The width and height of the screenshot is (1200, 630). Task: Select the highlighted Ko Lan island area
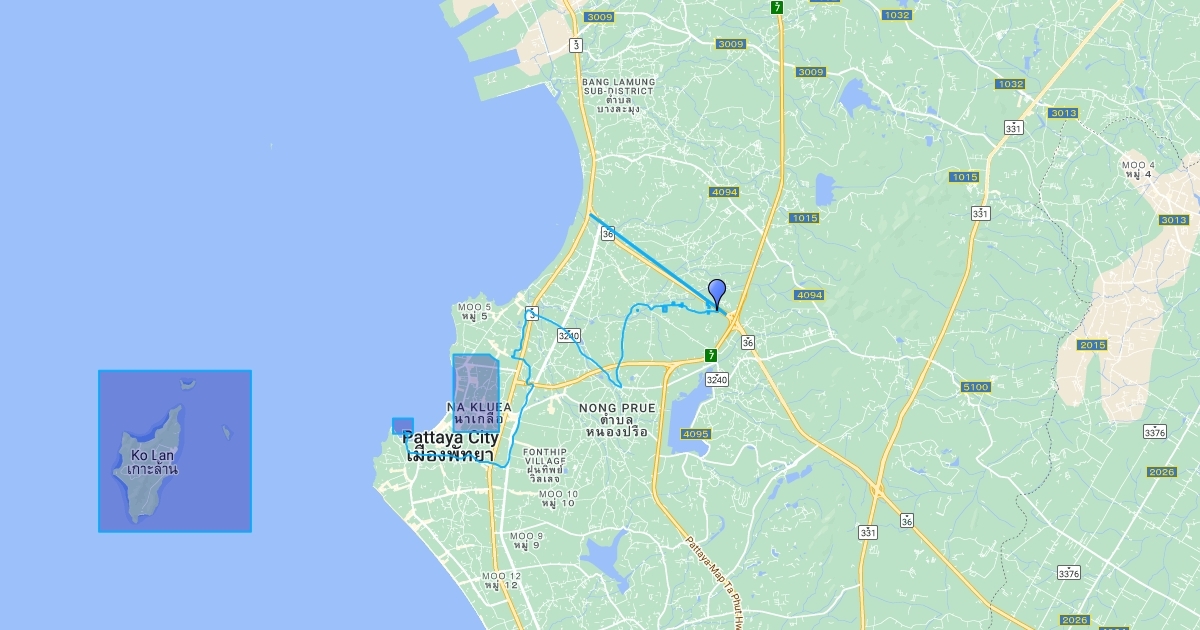[x=175, y=451]
